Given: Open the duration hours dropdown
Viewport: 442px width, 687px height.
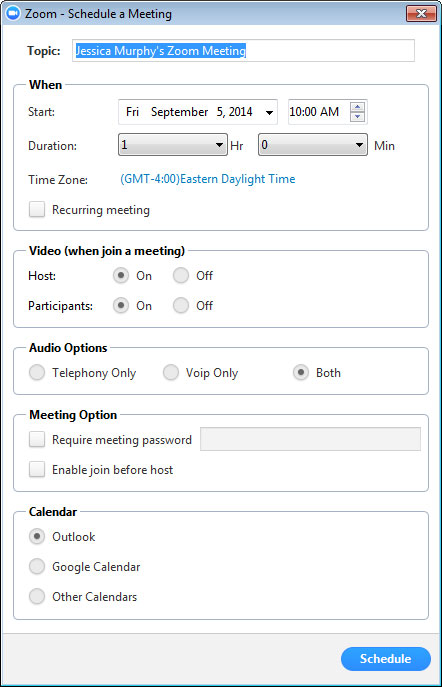Looking at the screenshot, I should coord(173,145).
